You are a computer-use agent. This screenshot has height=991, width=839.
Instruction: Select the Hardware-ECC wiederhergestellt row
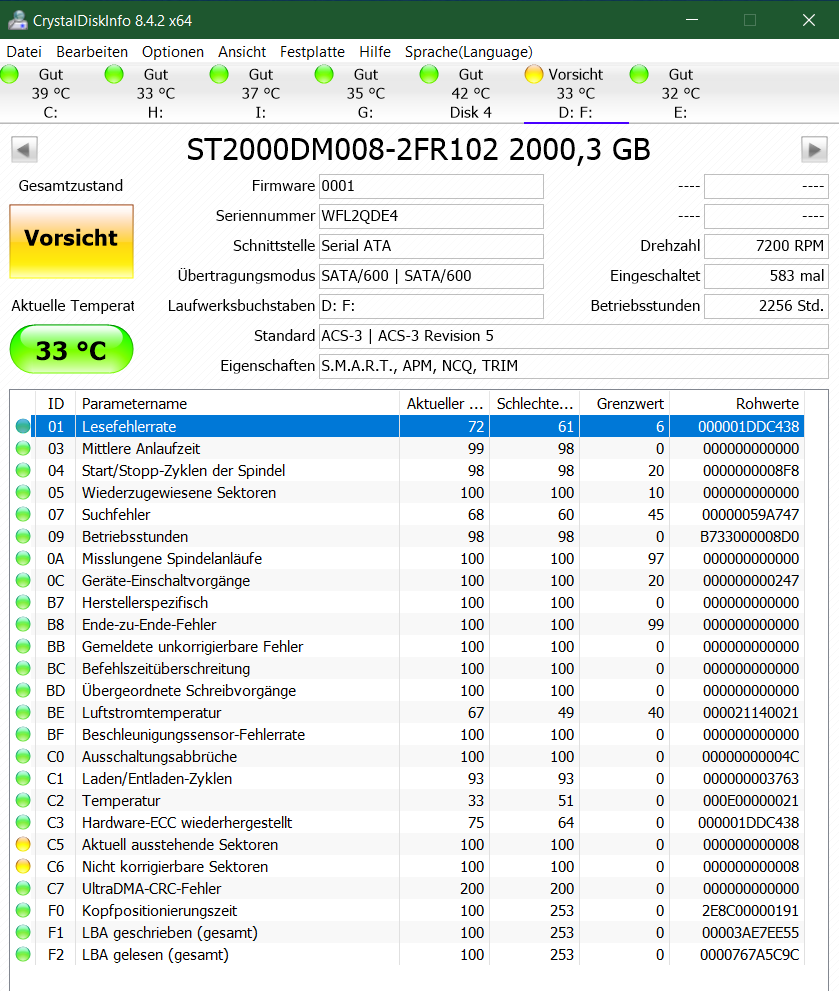[x=407, y=823]
